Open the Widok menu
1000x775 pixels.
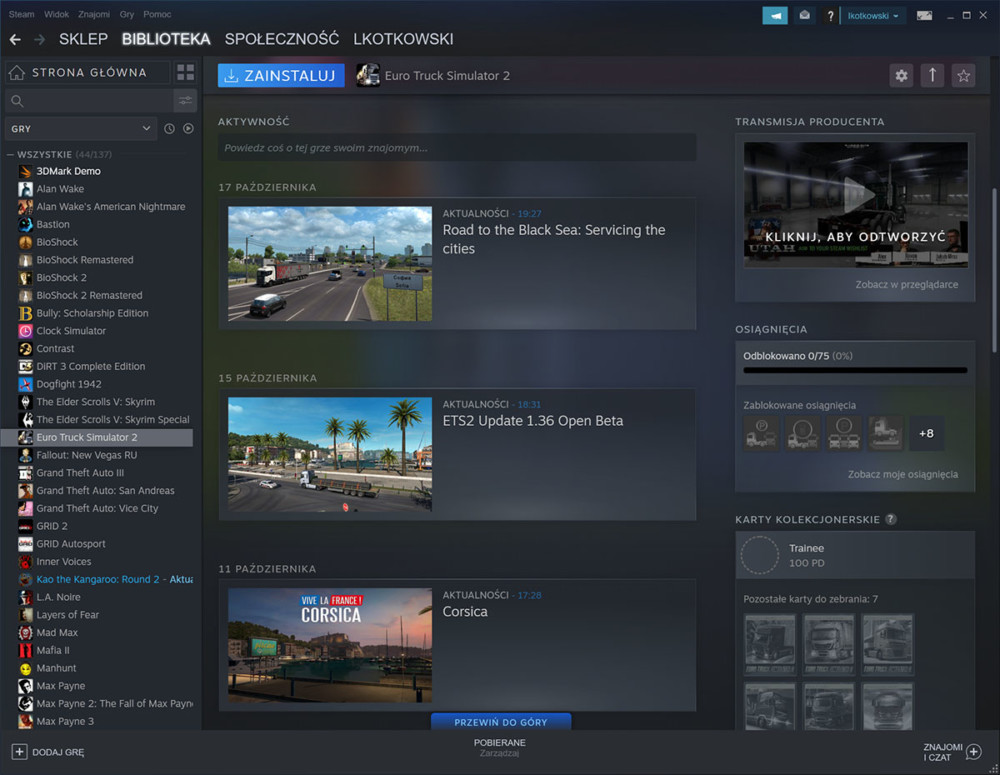click(57, 14)
